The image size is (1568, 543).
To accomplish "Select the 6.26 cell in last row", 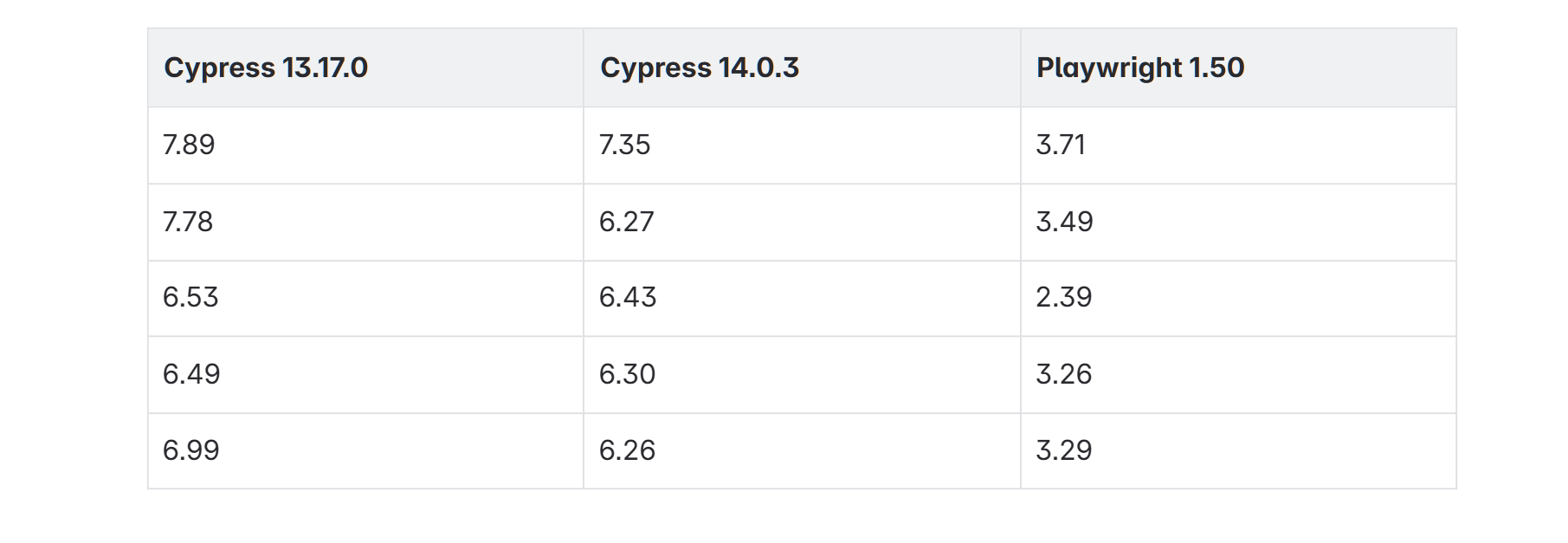I will [802, 450].
